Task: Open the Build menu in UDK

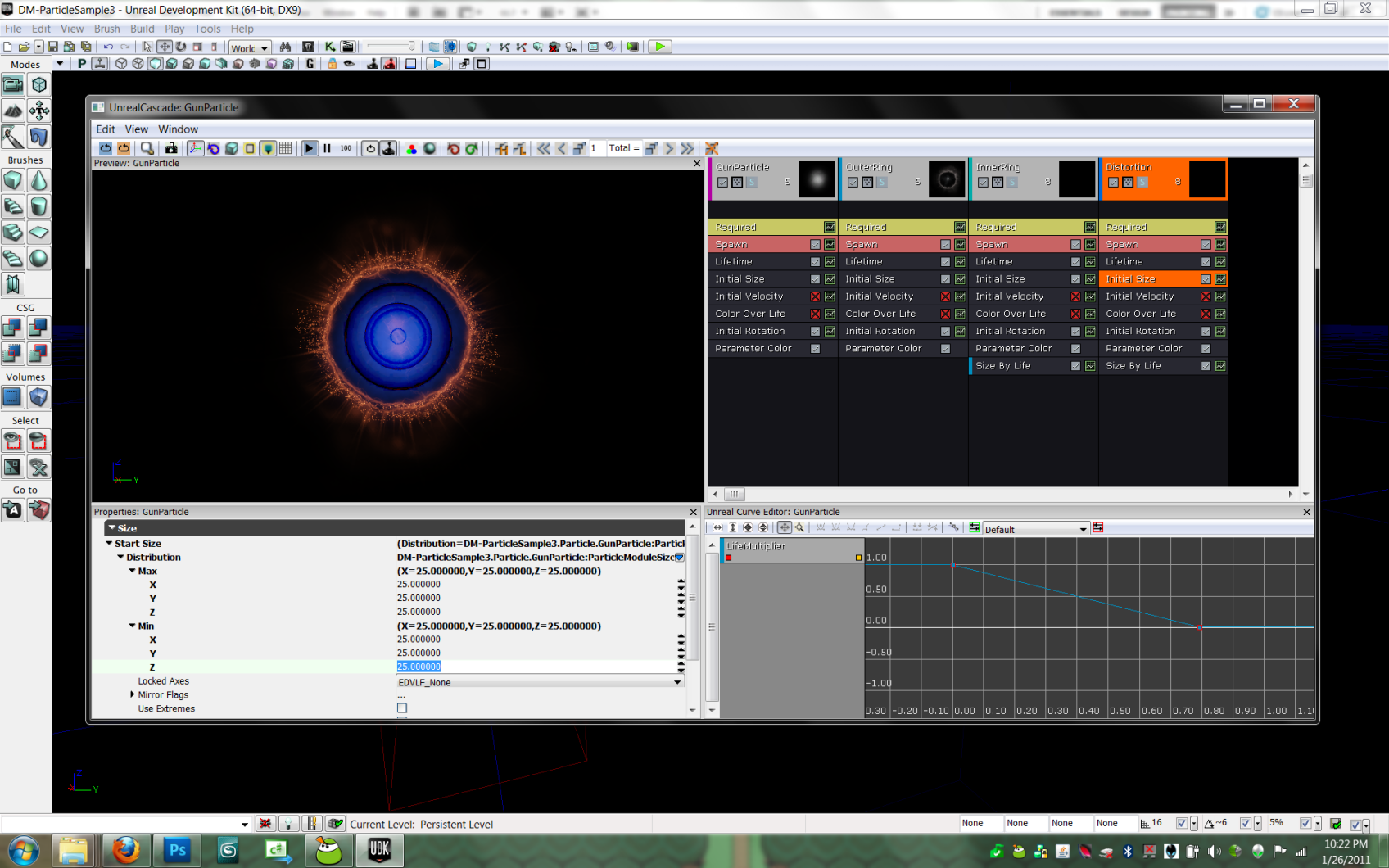Action: point(142,29)
